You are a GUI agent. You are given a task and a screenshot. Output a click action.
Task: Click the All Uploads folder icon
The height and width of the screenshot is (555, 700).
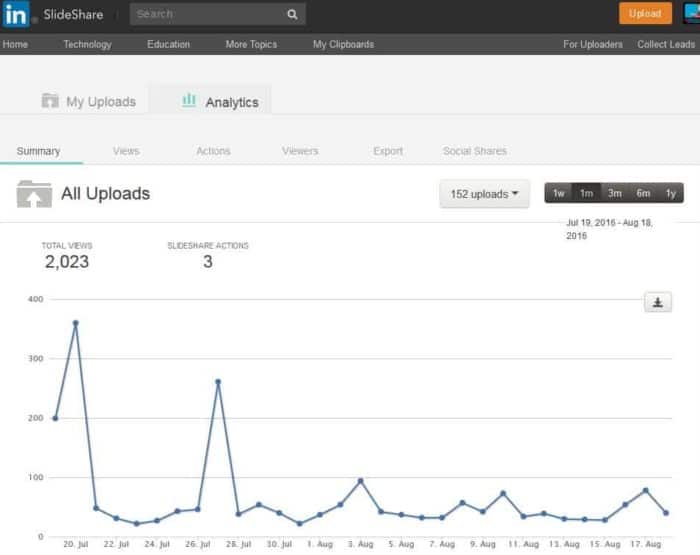34,194
